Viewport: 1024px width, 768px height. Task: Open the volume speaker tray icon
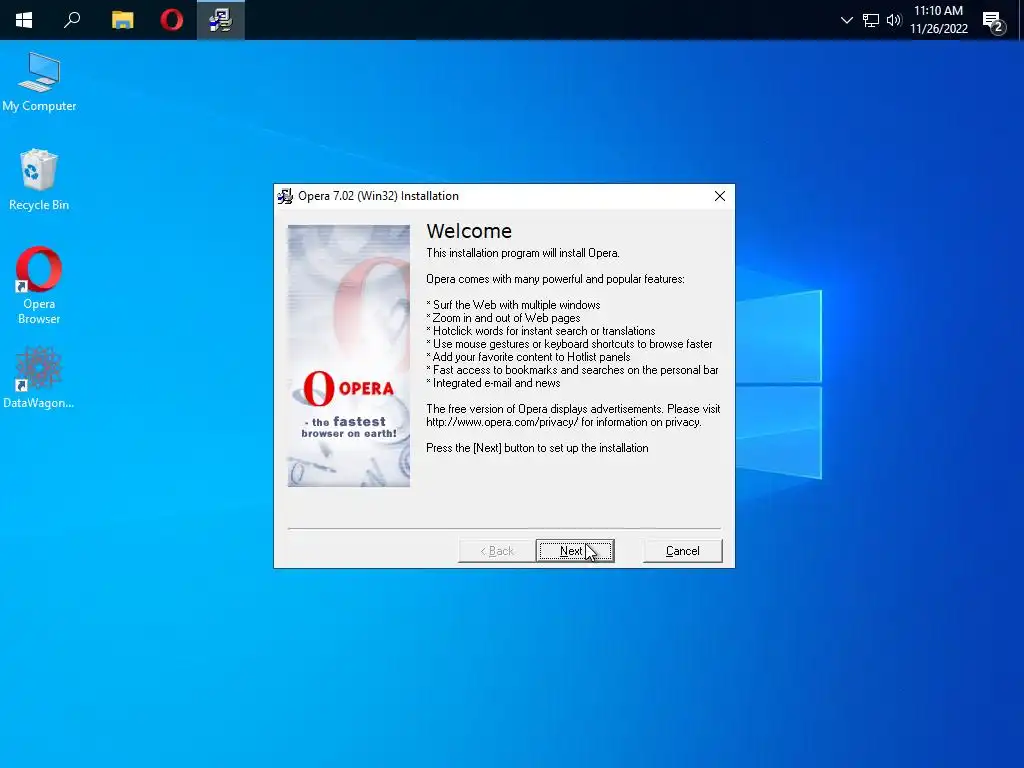click(x=894, y=20)
